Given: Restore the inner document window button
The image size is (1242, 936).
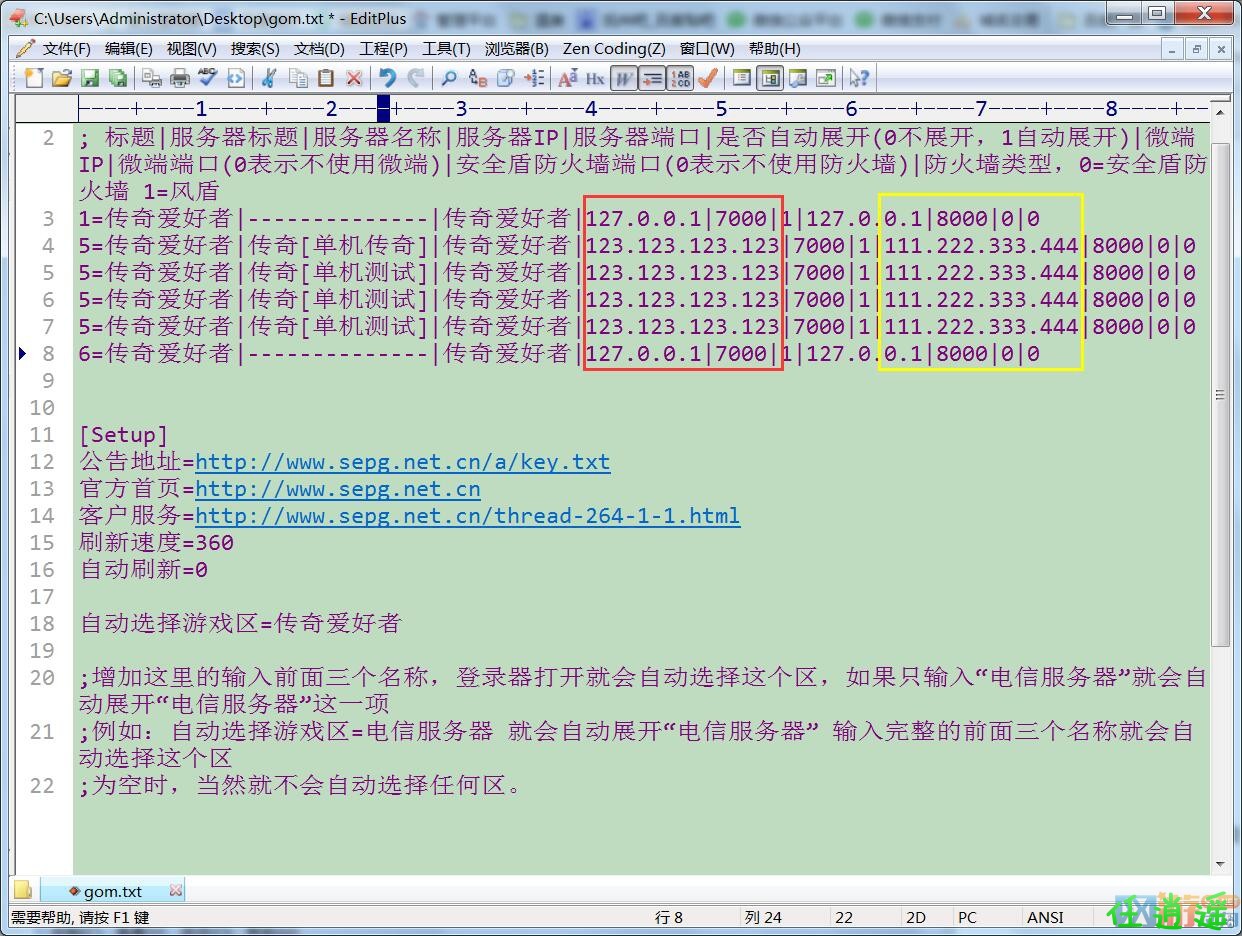Looking at the screenshot, I should coord(1196,48).
